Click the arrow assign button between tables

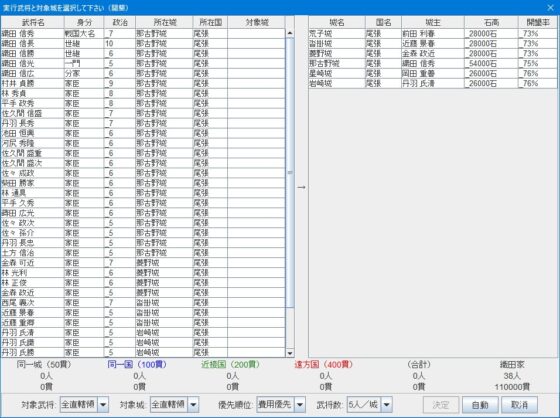point(301,187)
